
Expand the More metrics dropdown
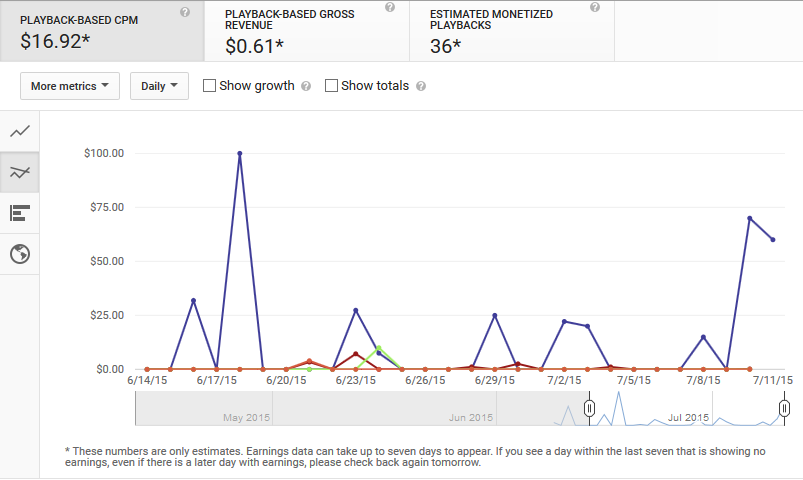click(70, 86)
